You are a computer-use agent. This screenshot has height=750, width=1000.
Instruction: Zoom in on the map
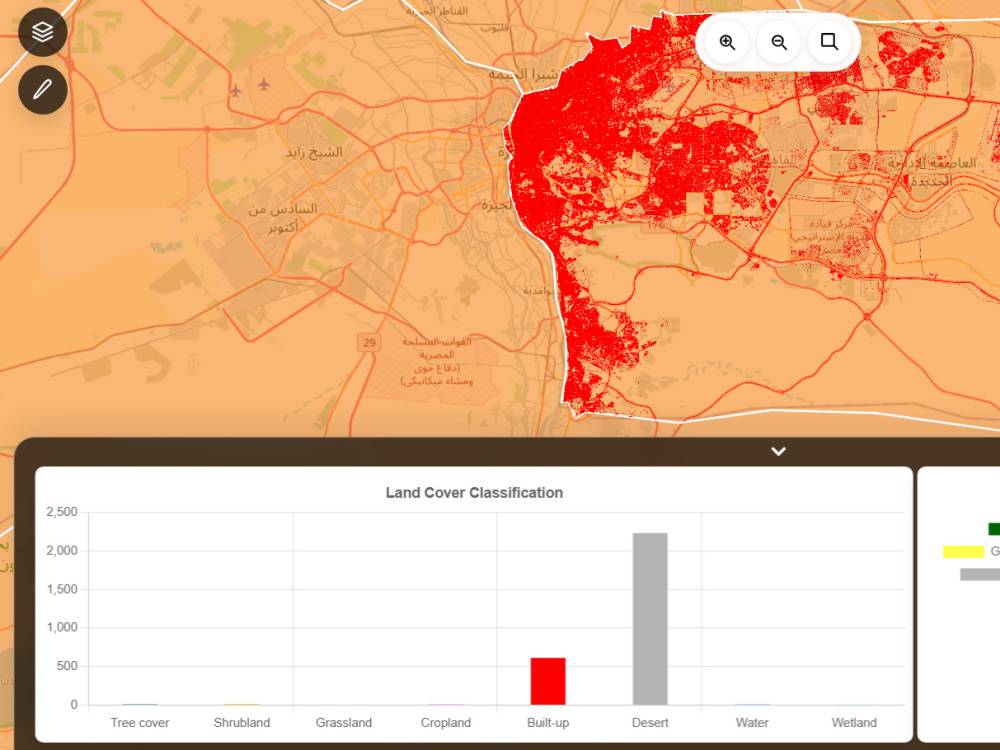click(727, 42)
